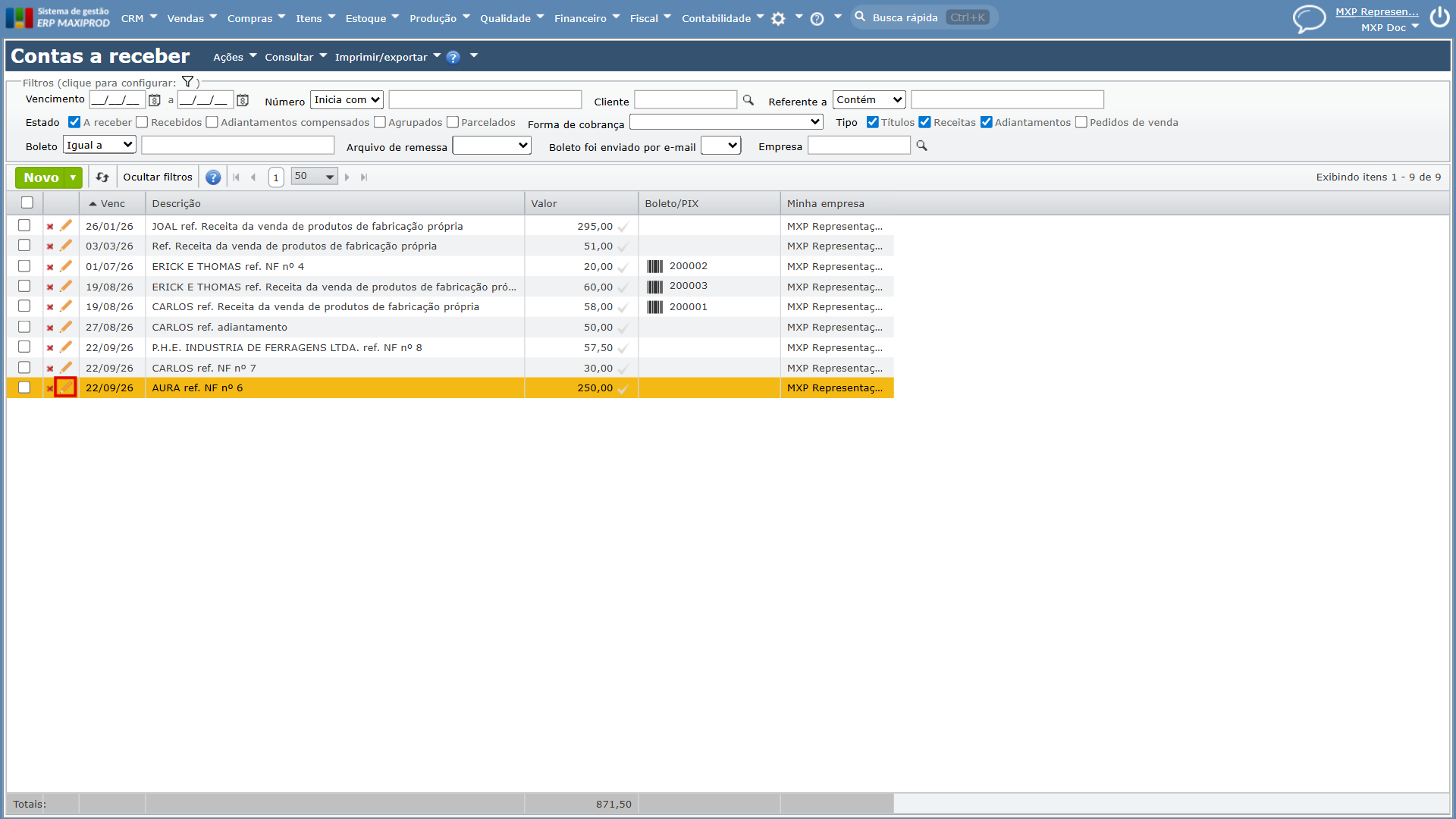Screen dimensions: 1456x819
Task: Click the power logout icon
Action: point(1439,17)
